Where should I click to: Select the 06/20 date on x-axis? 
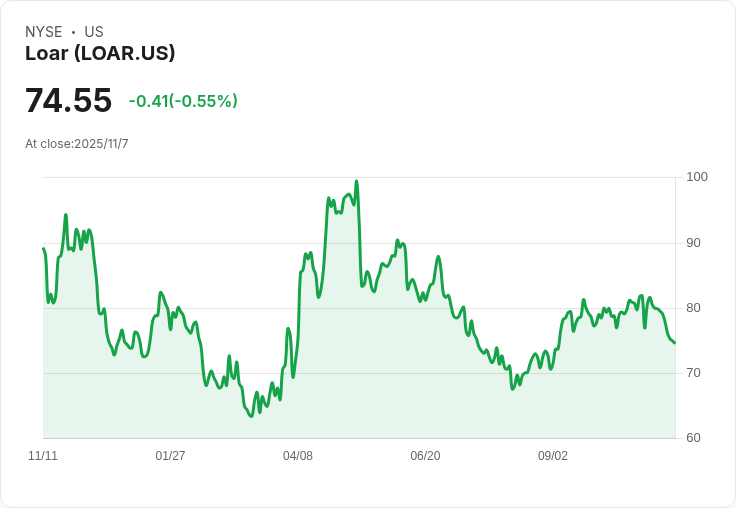pos(425,456)
